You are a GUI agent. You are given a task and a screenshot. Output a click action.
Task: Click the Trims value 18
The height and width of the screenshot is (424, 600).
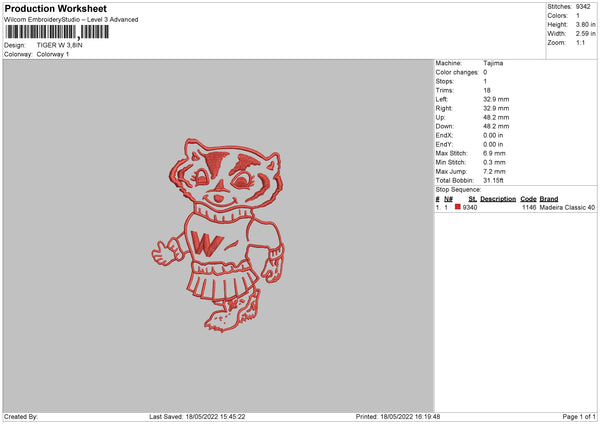point(487,90)
